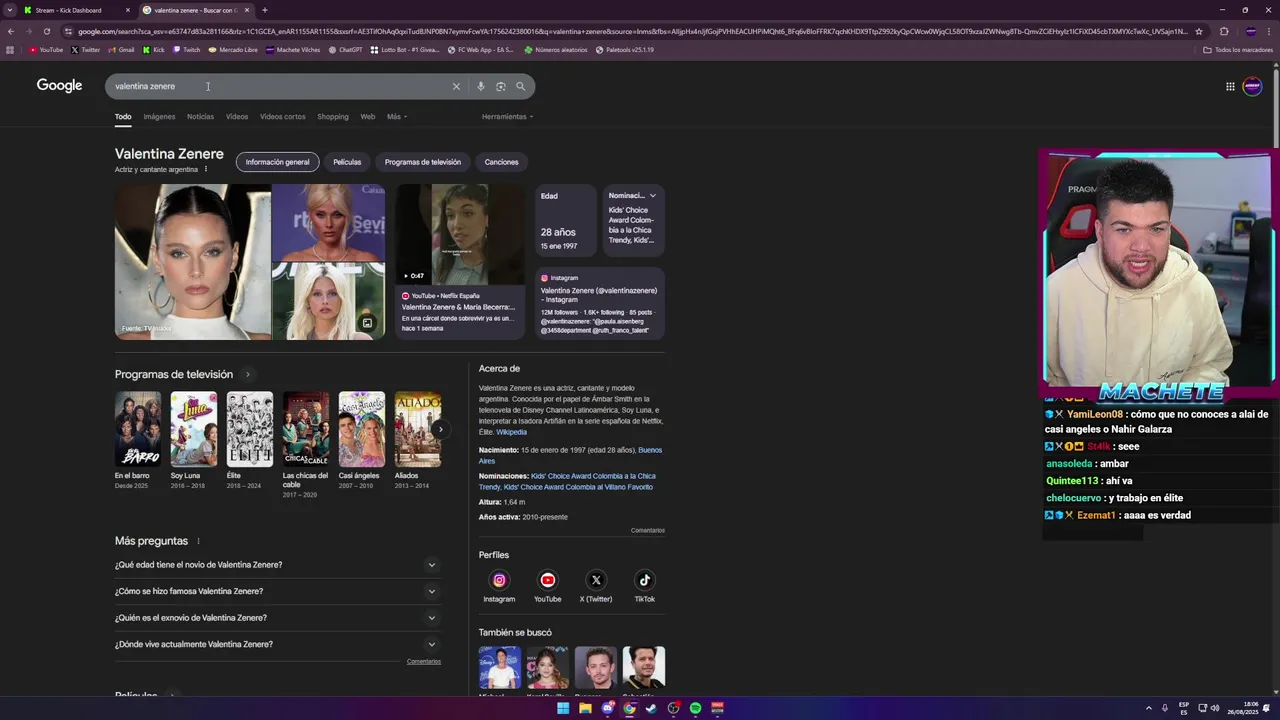Open Google Lens image search icon
This screenshot has width=1280, height=720.
500,86
